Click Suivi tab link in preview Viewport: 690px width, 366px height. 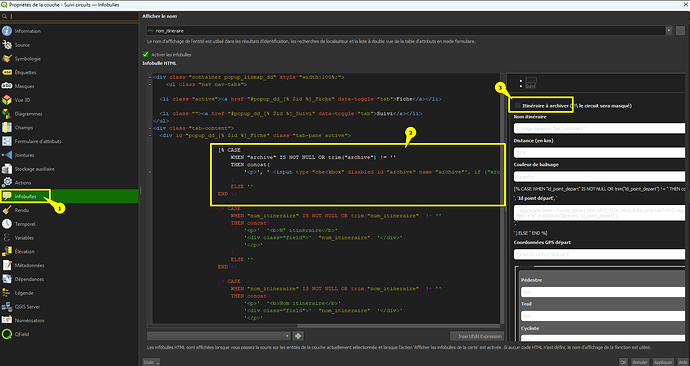530,86
